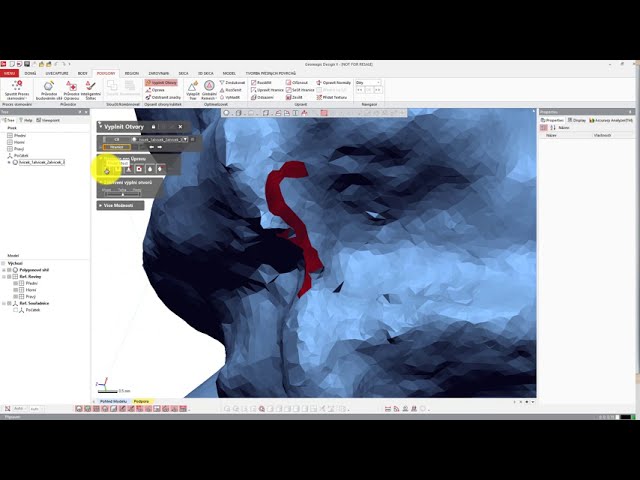640x480 pixels.
Task: Select the Inteligentní Štětec tool
Action: [90, 88]
